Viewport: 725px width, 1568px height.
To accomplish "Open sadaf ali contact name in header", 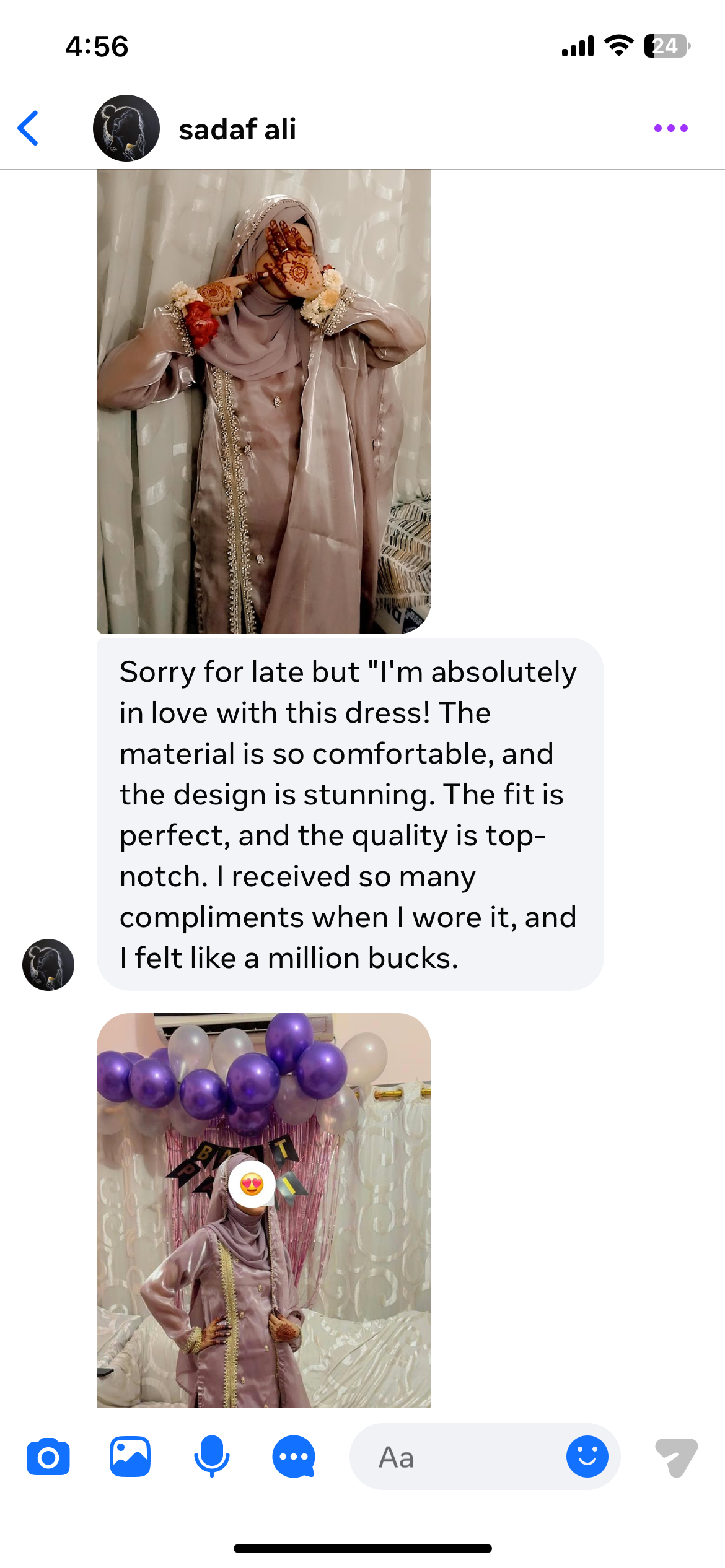I will 237,129.
